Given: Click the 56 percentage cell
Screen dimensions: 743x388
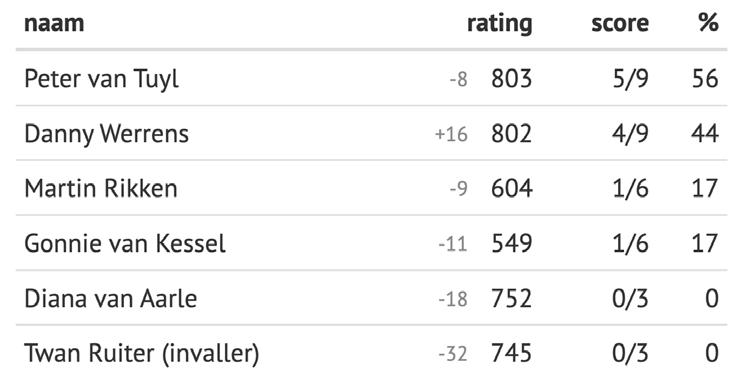Looking at the screenshot, I should (x=705, y=79).
